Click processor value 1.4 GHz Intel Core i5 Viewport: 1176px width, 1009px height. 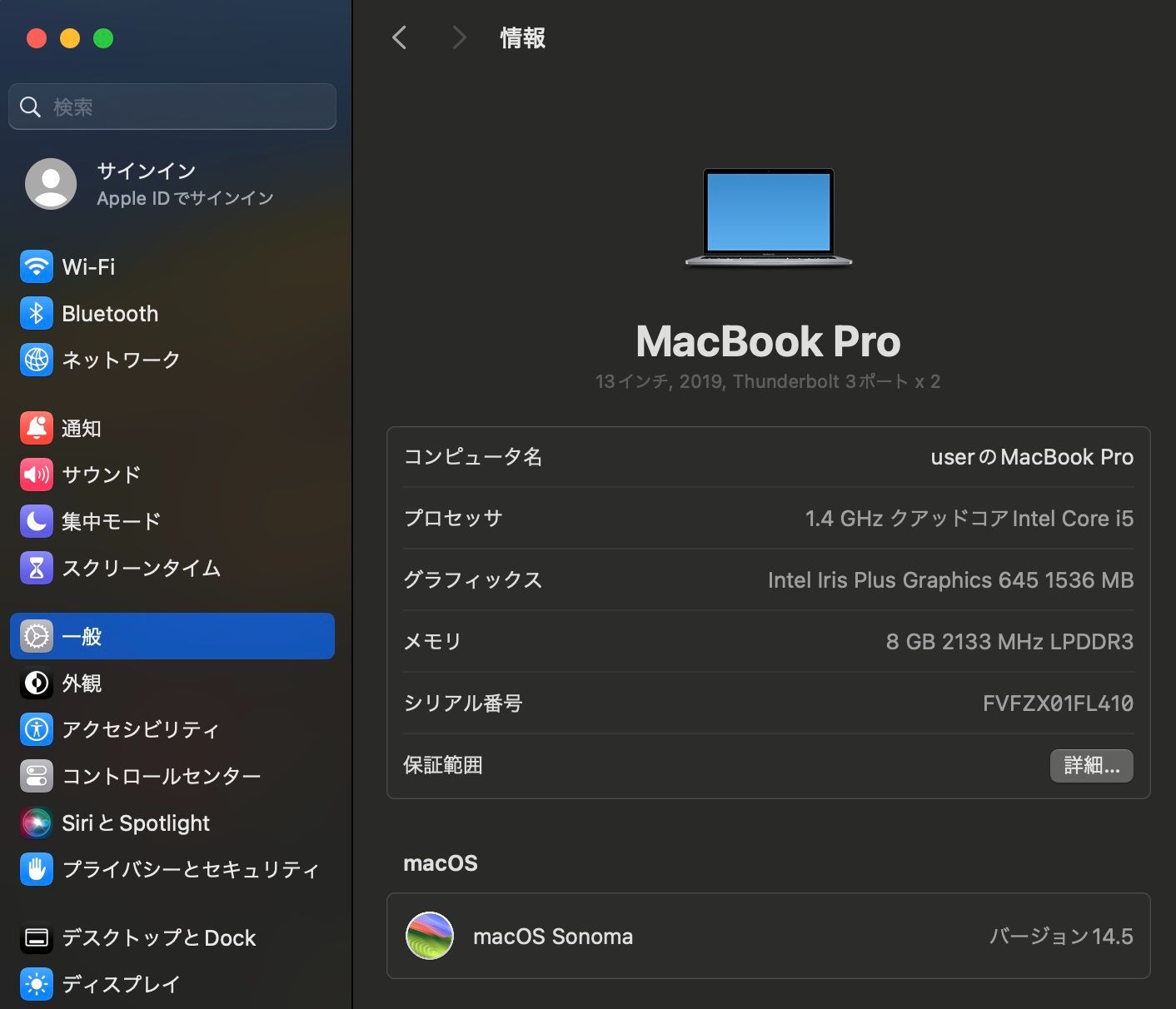click(x=969, y=519)
